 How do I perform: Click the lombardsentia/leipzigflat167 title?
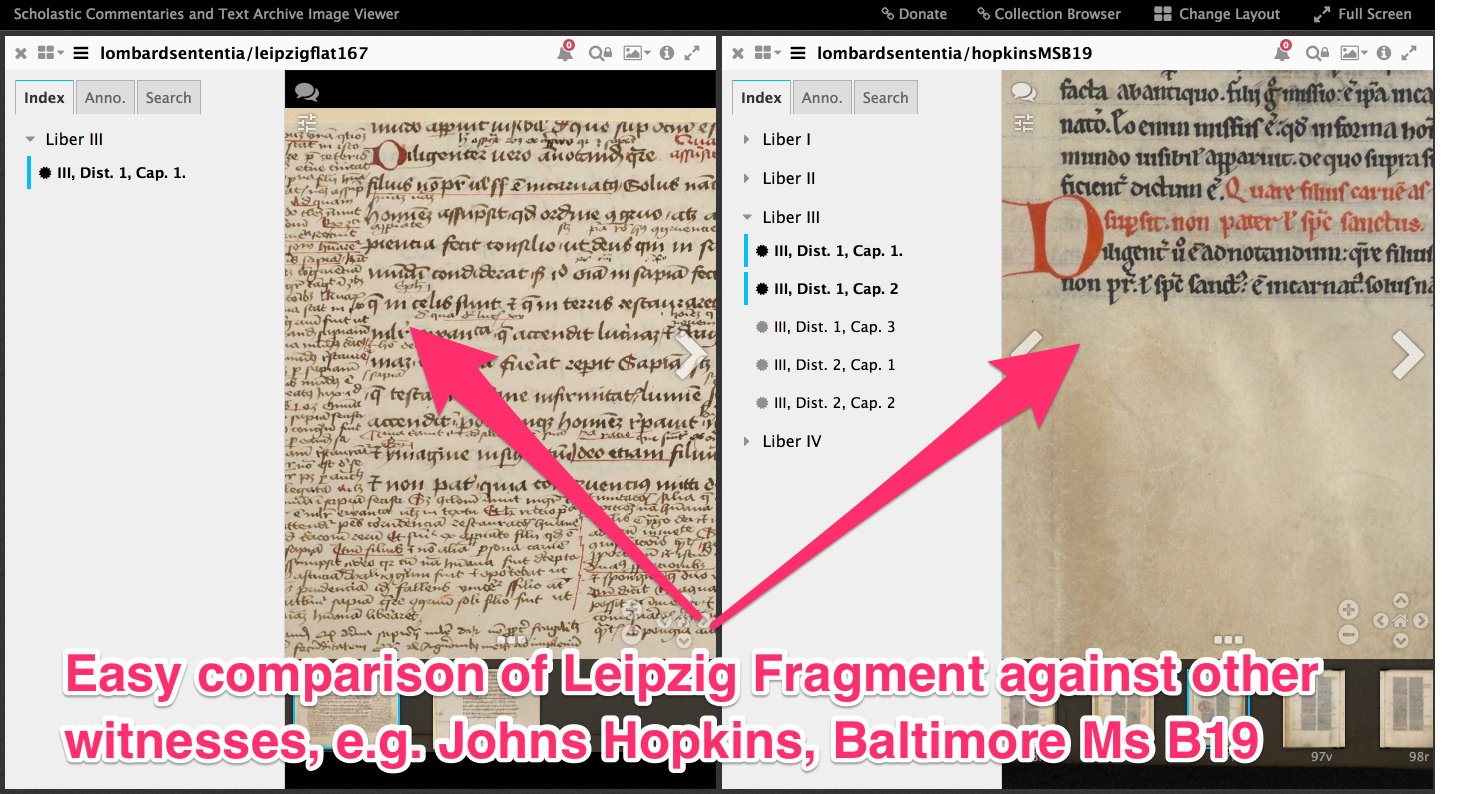click(234, 54)
